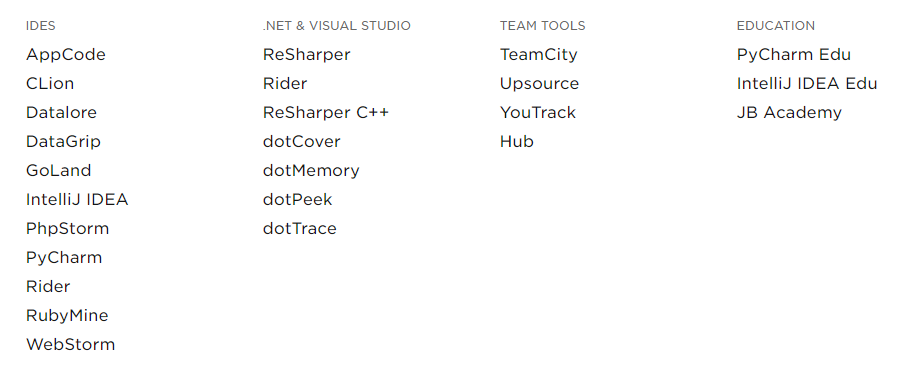The height and width of the screenshot is (374, 905).
Task: Choose PhpStorm from the IDEs list
Action: [68, 229]
